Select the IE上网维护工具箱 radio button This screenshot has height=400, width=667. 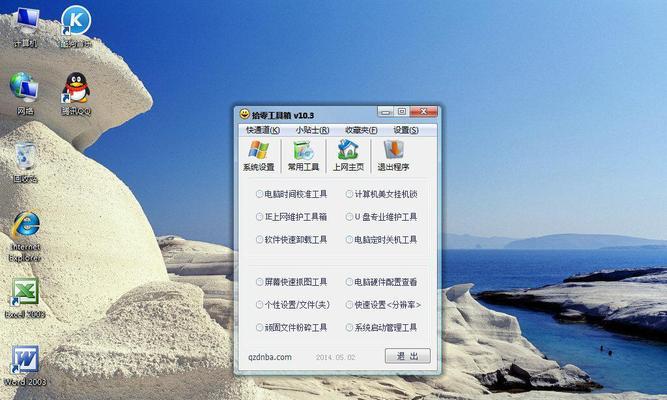point(259,217)
